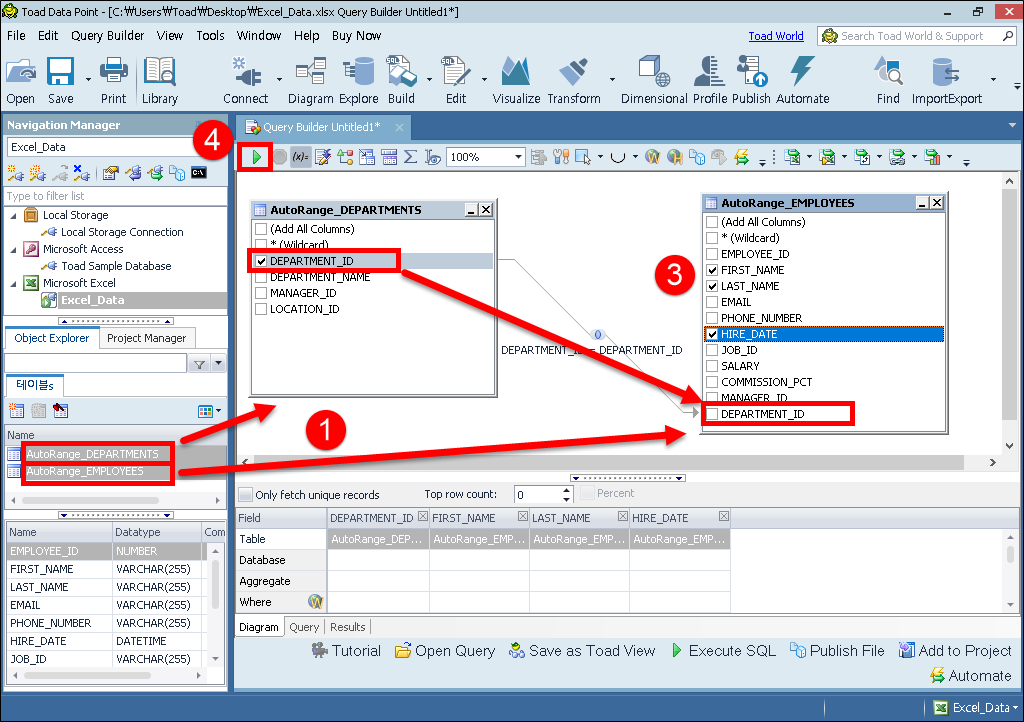Open the dropdown arrow beside filter funnel
The image size is (1024, 722).
219,364
